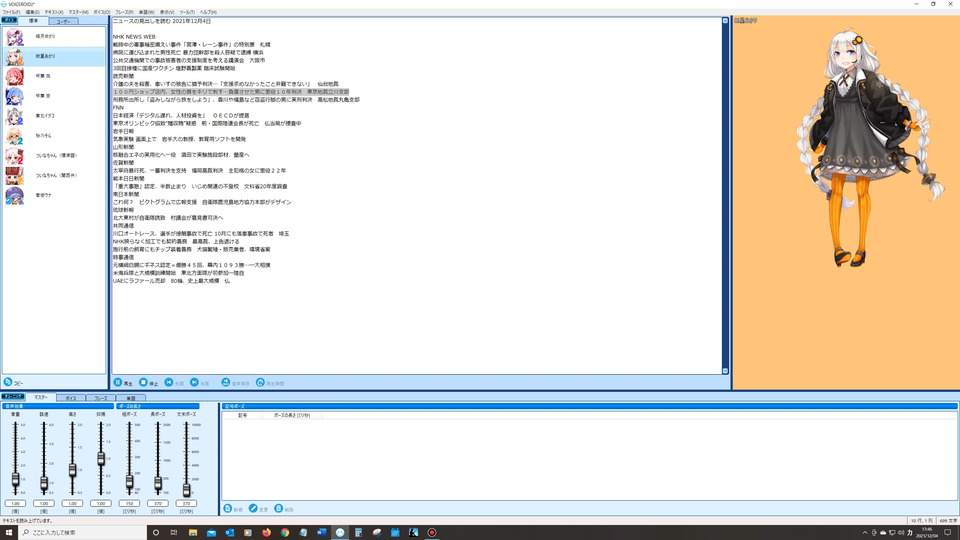Viewport: 960px width, 540px height.
Task: Pause playback with the 再生 button
Action: 123,383
